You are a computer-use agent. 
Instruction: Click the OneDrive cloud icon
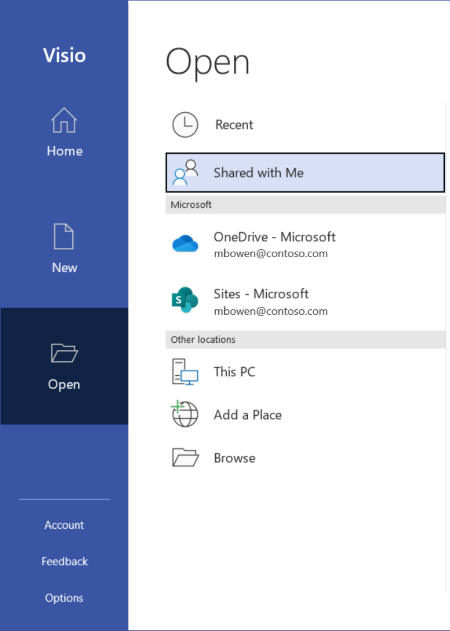tap(185, 244)
